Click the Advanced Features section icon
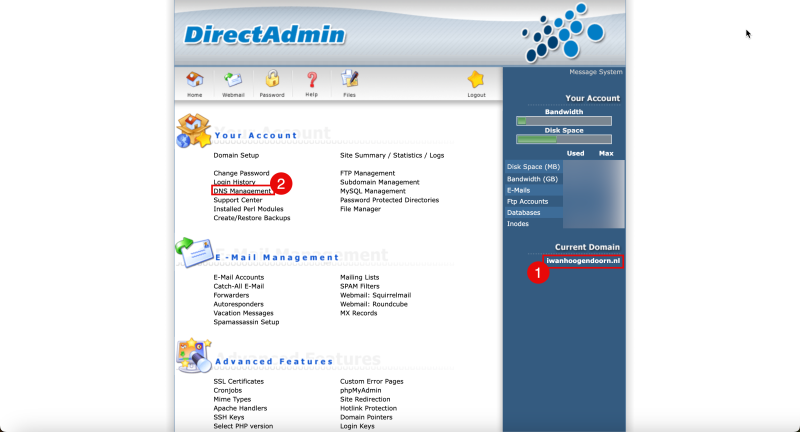 pos(194,355)
